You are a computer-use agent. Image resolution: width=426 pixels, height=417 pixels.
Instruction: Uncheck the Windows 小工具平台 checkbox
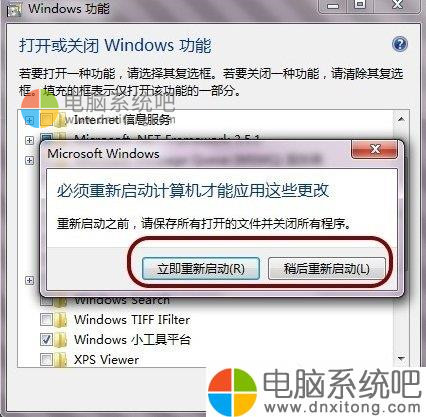[x=46, y=340]
